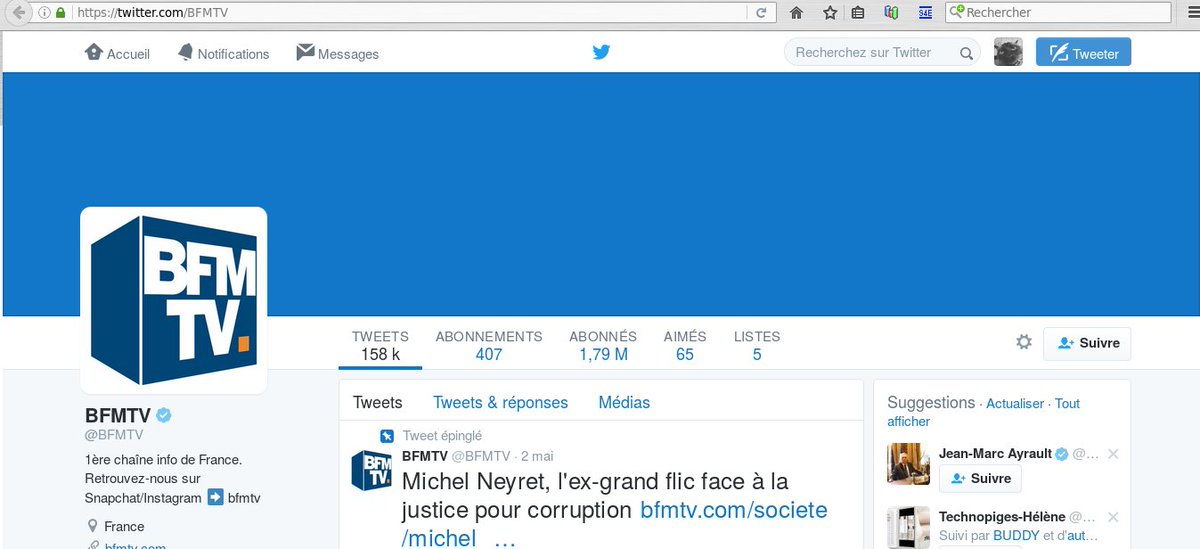The height and width of the screenshot is (549, 1200).
Task: Open the Tout afficher suggestions link
Action: (x=984, y=412)
